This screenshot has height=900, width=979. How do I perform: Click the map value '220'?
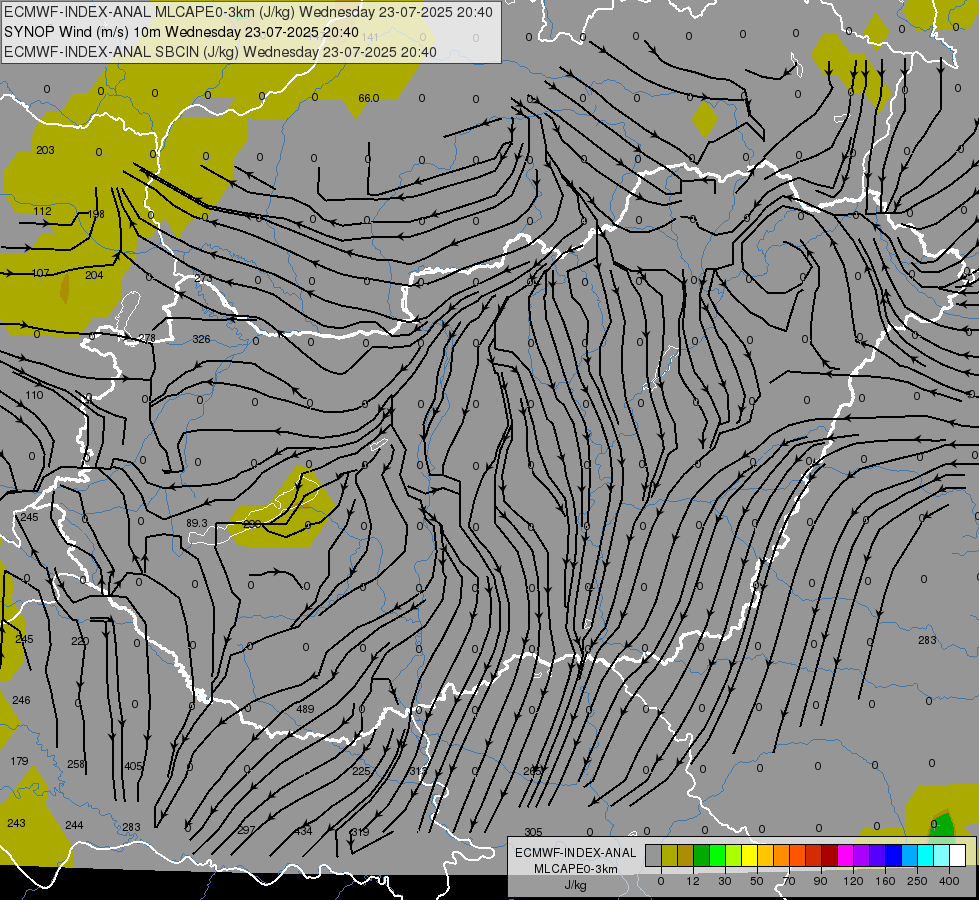(x=80, y=641)
